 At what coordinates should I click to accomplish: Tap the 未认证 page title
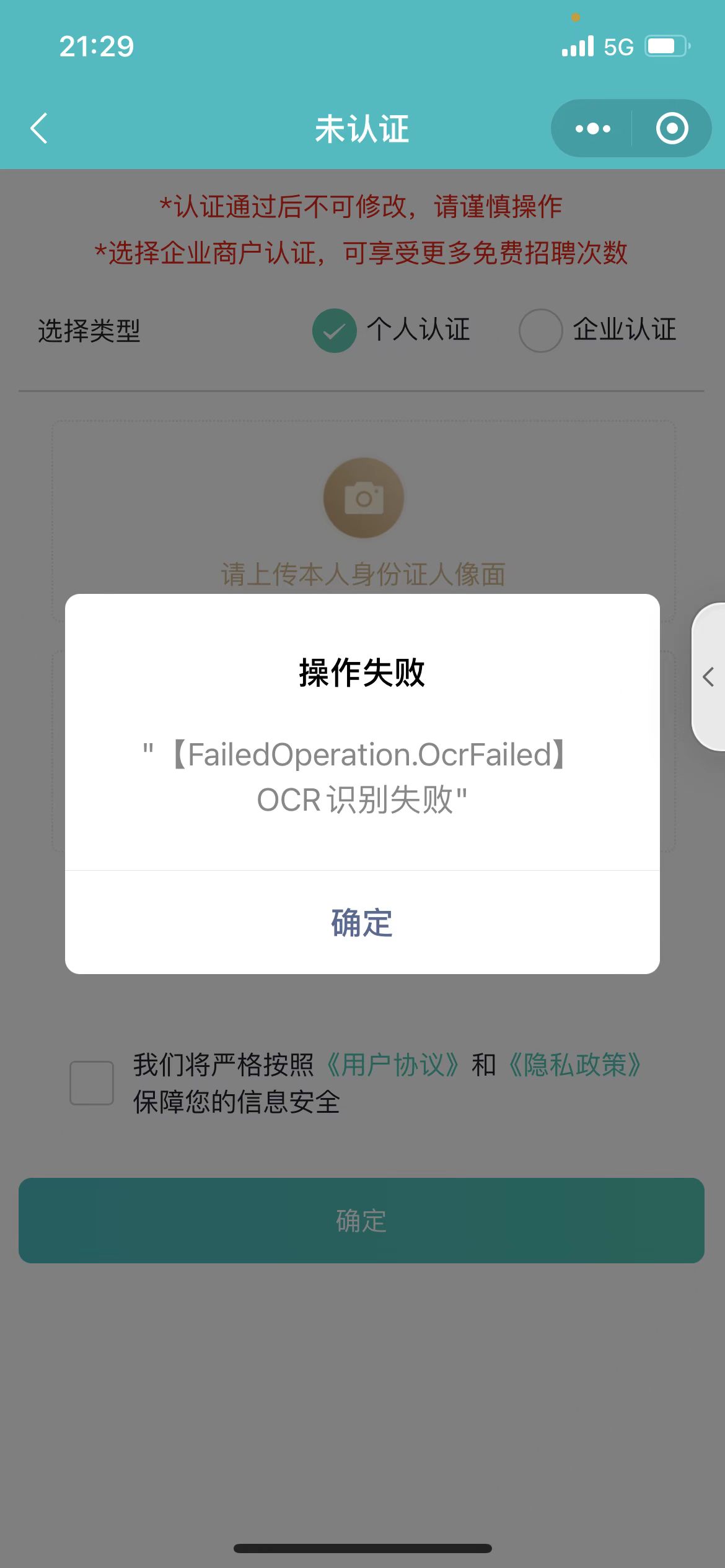tap(362, 129)
